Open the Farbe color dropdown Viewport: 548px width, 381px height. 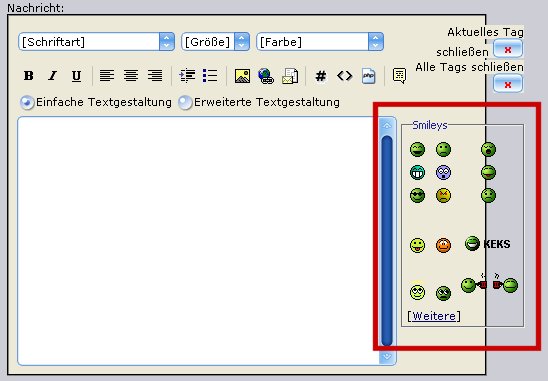click(x=320, y=42)
